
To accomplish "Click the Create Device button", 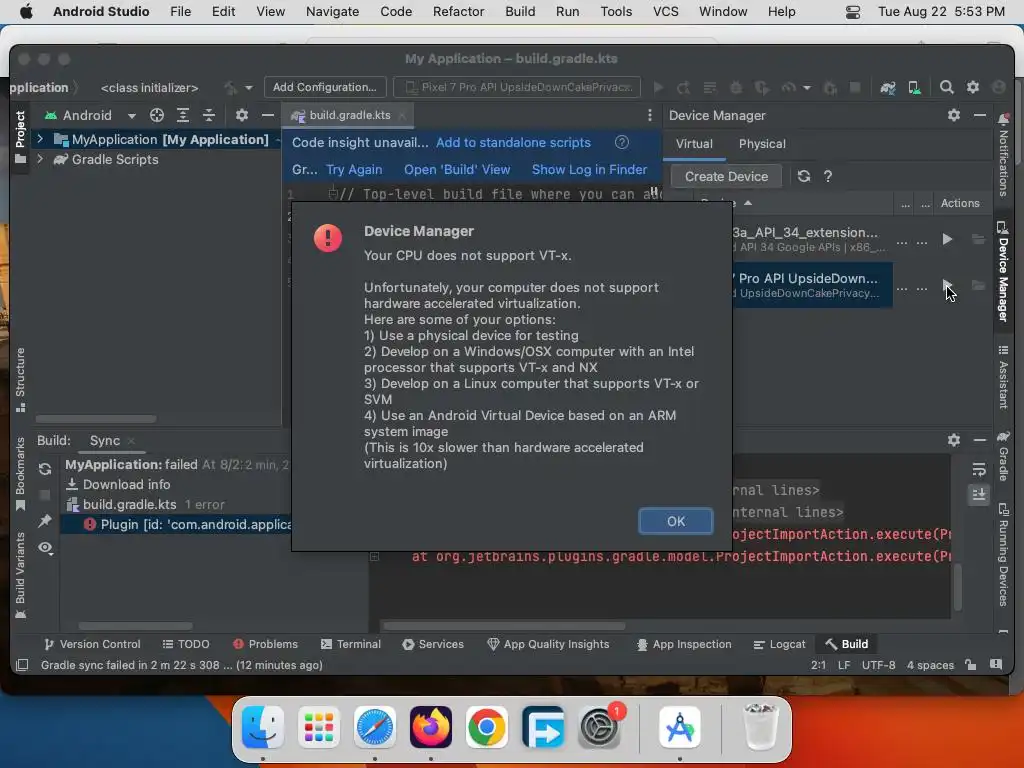I will [726, 176].
